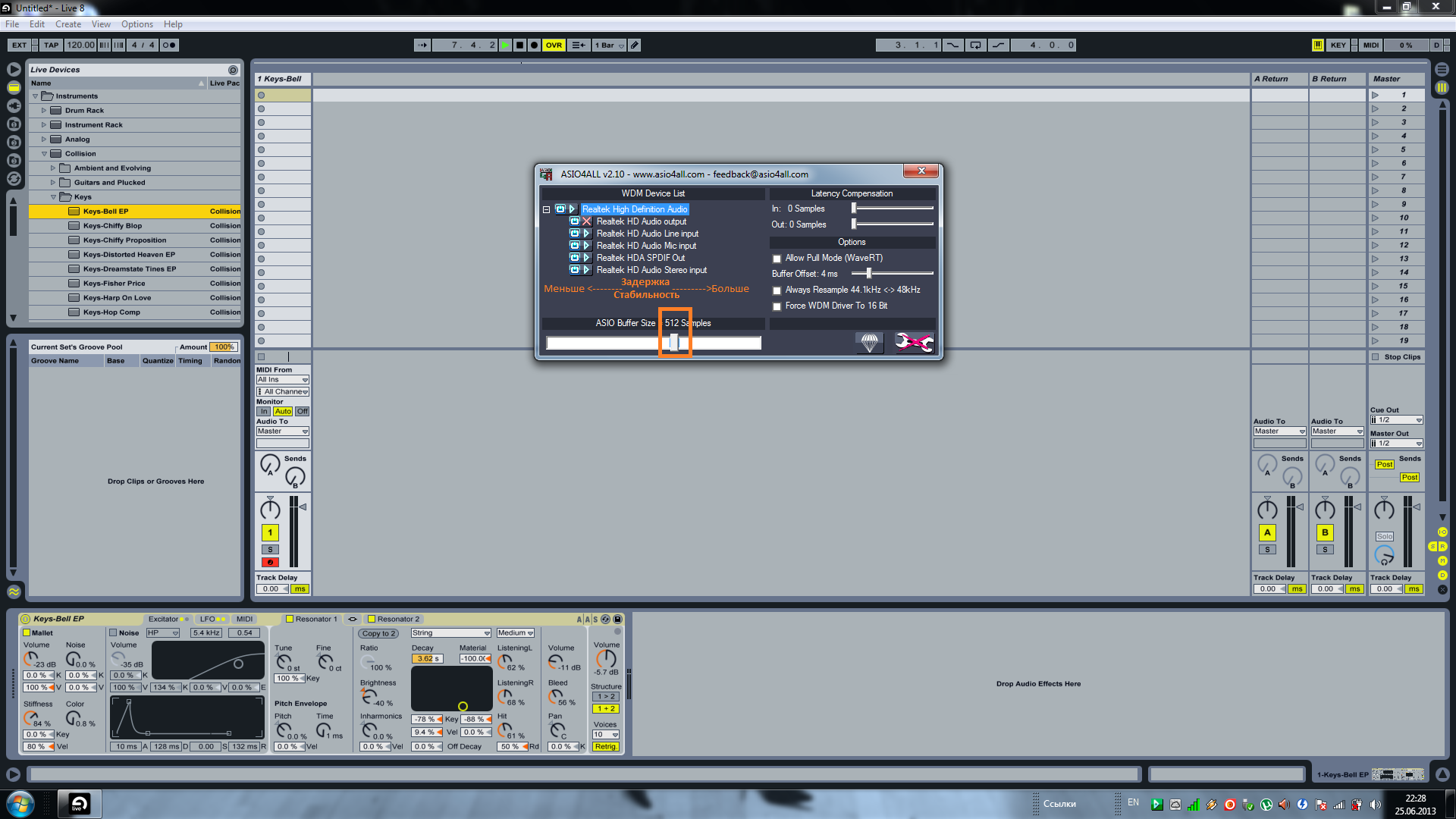The width and height of the screenshot is (1456, 819).
Task: Open MIDI From All Ins dropdown
Action: click(283, 380)
